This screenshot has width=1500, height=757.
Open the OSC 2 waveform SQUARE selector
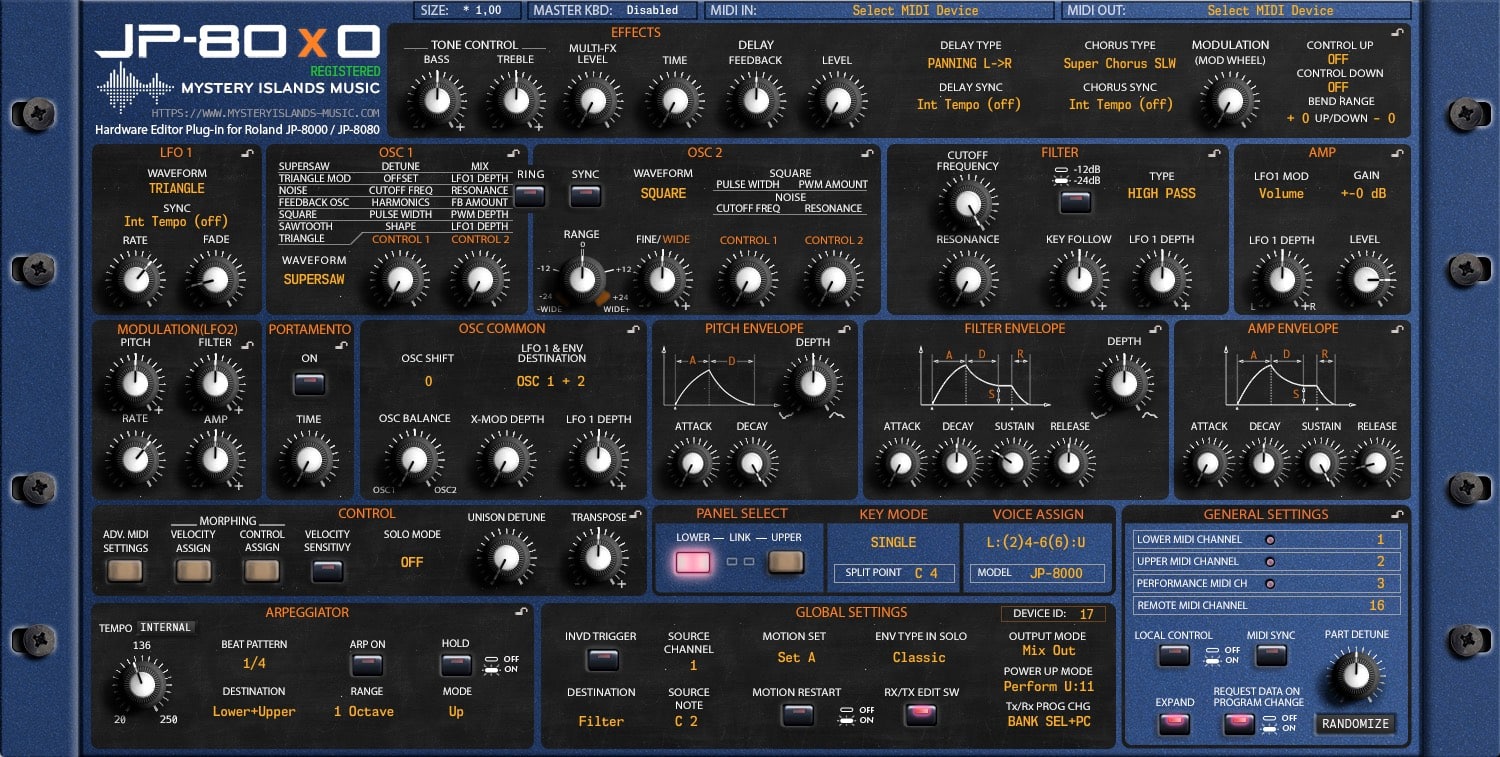tap(663, 193)
